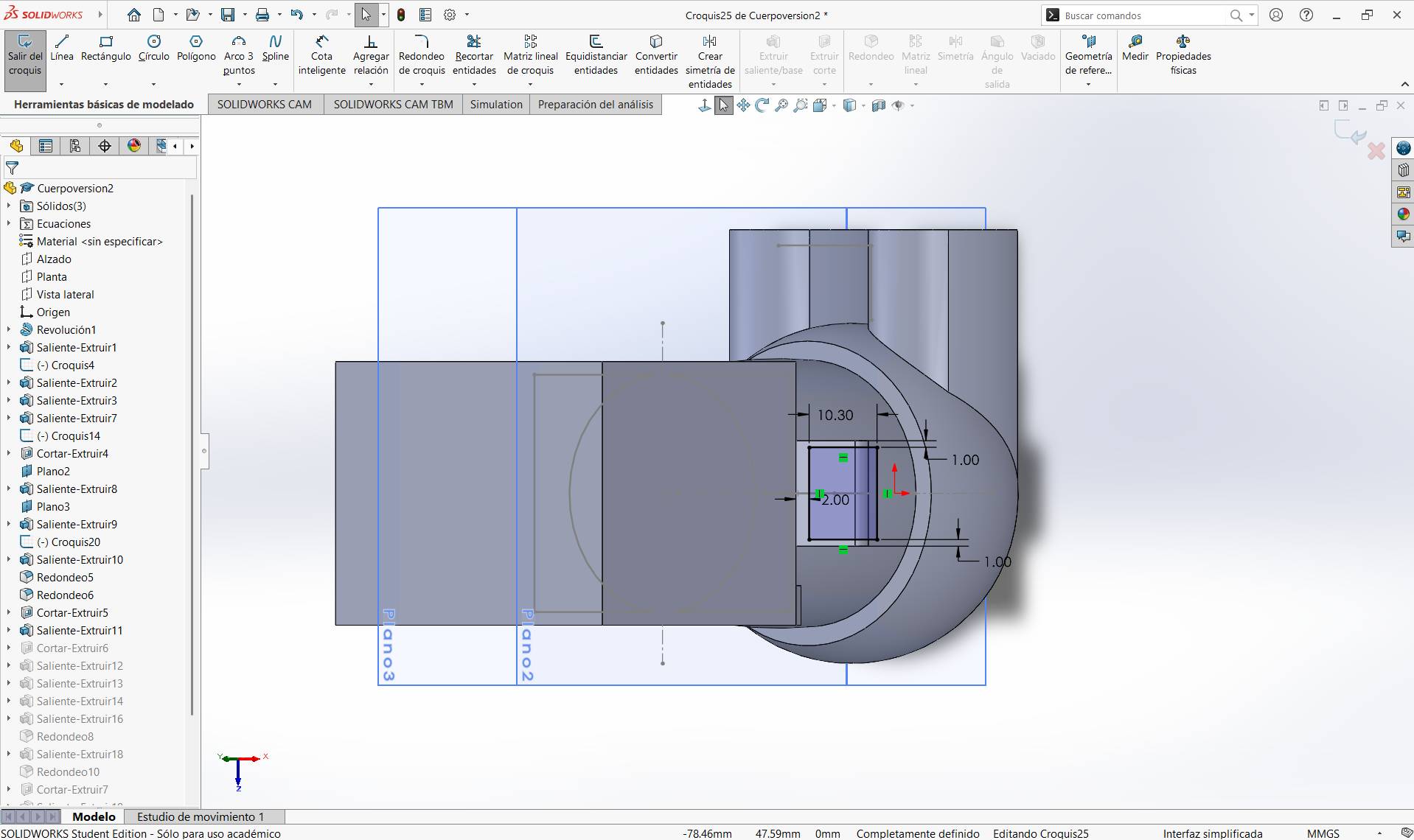Click the Home icon in title bar
The width and height of the screenshot is (1414, 840).
(x=133, y=15)
